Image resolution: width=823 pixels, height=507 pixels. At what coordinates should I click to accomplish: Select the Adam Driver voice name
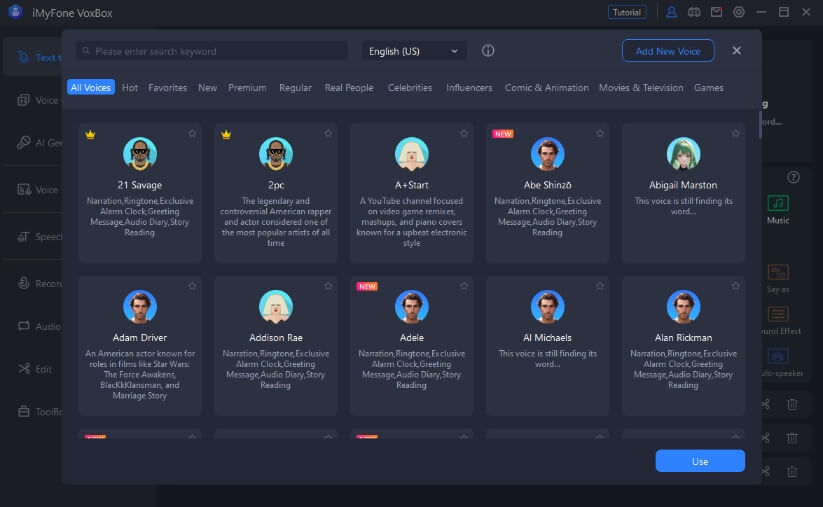point(140,337)
